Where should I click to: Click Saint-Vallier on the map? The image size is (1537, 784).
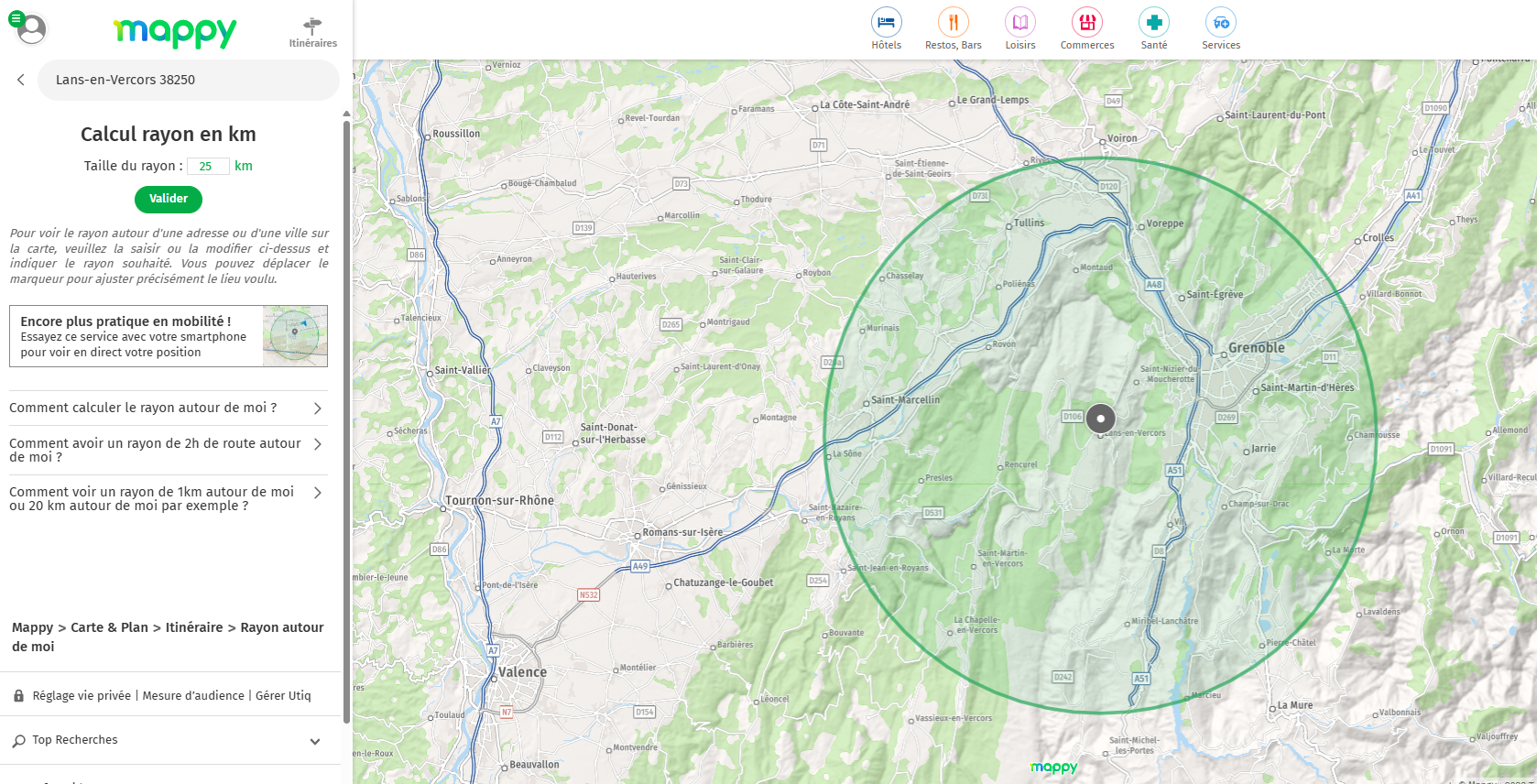tap(463, 371)
